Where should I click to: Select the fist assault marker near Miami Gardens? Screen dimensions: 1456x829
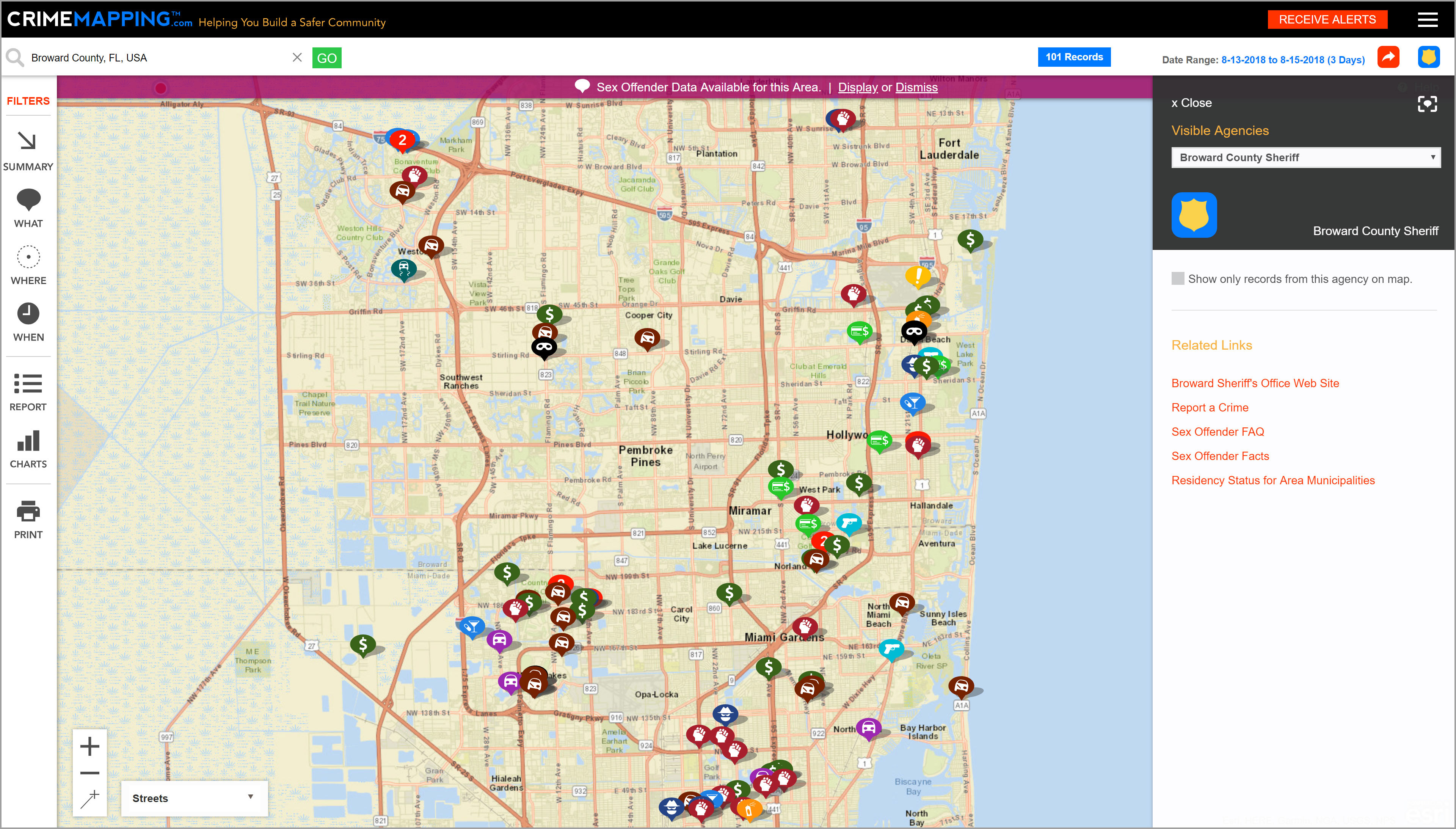pos(805,628)
